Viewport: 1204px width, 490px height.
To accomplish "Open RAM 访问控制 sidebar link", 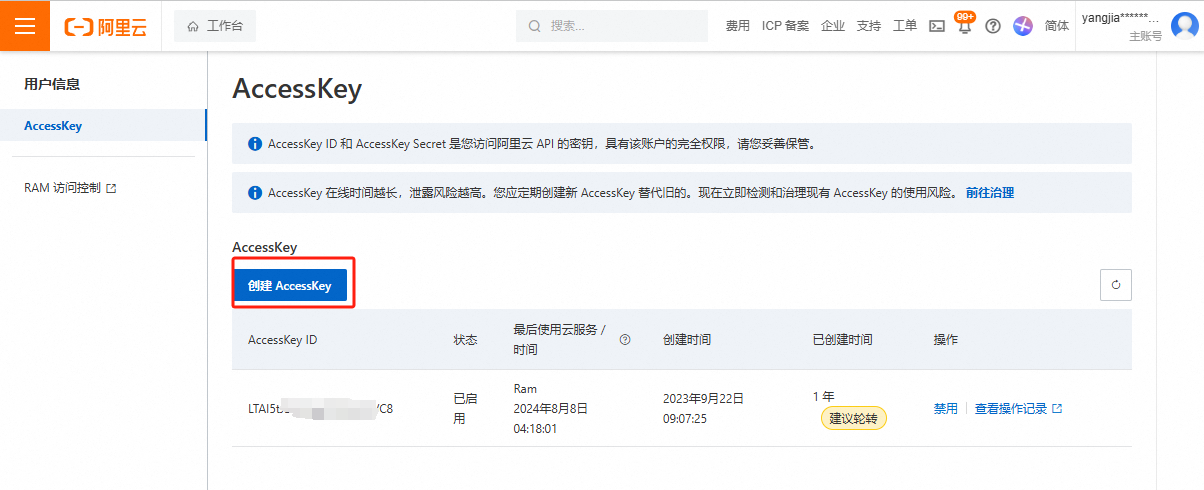I will tap(62, 188).
